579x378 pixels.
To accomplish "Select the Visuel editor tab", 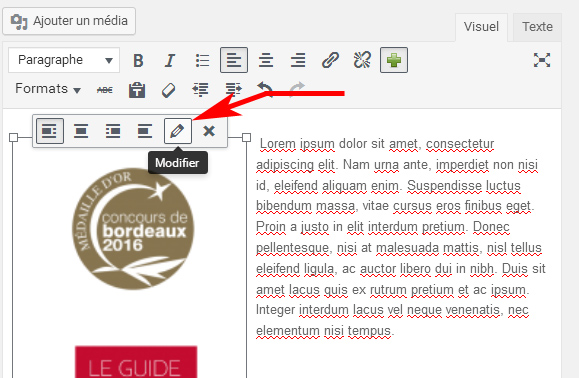I will click(x=481, y=27).
